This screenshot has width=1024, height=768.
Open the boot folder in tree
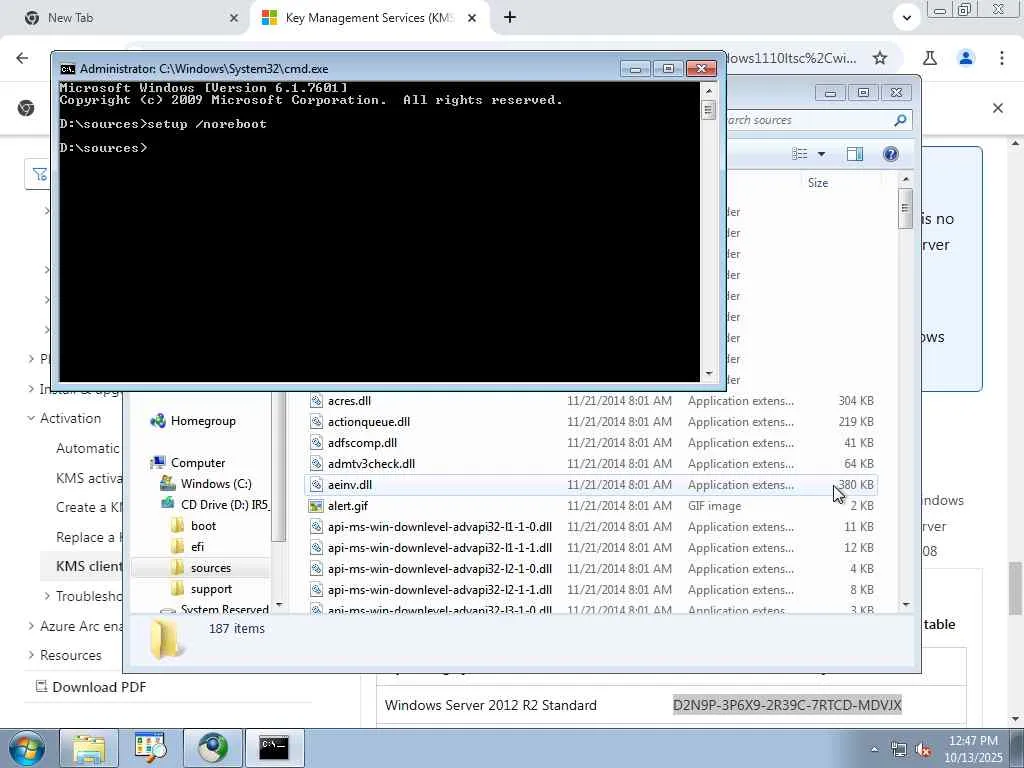coord(203,526)
